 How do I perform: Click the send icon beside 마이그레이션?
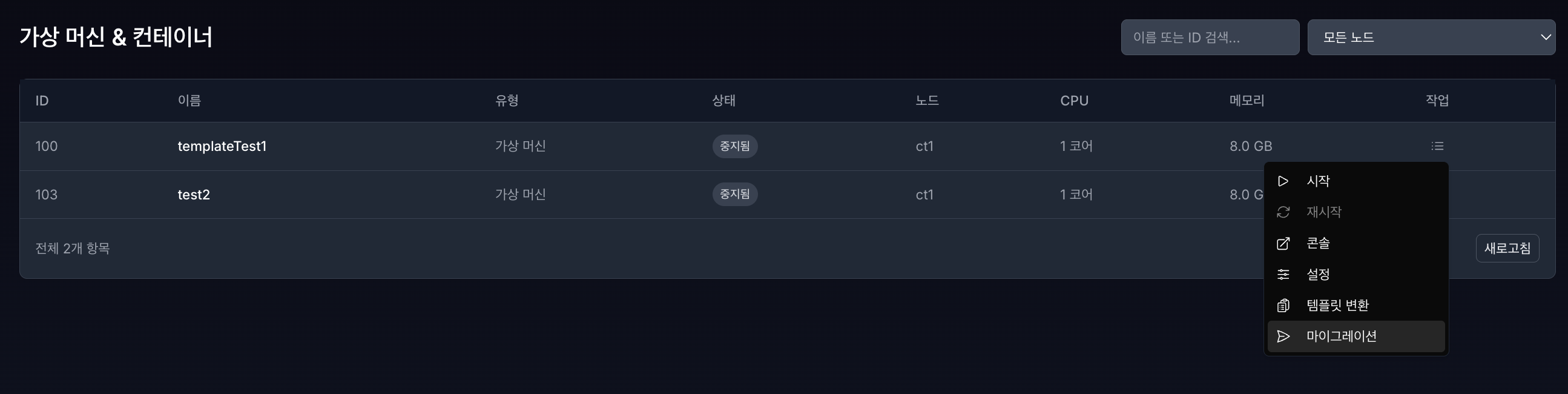click(x=1283, y=336)
